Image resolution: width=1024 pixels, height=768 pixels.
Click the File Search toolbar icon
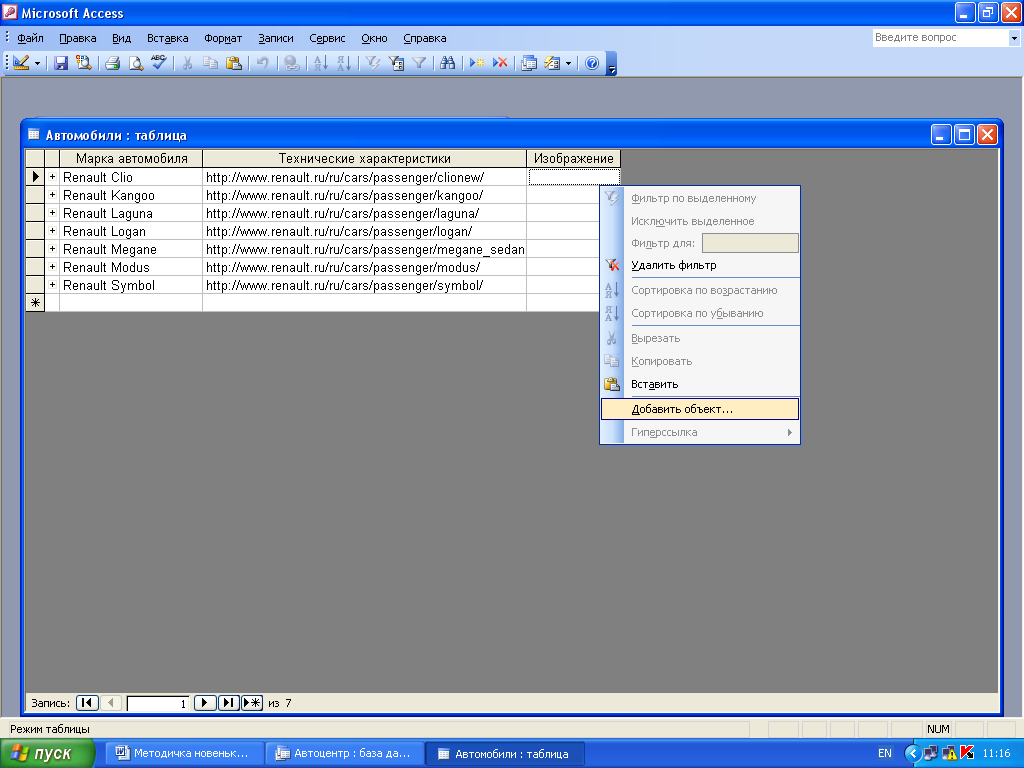[84, 63]
